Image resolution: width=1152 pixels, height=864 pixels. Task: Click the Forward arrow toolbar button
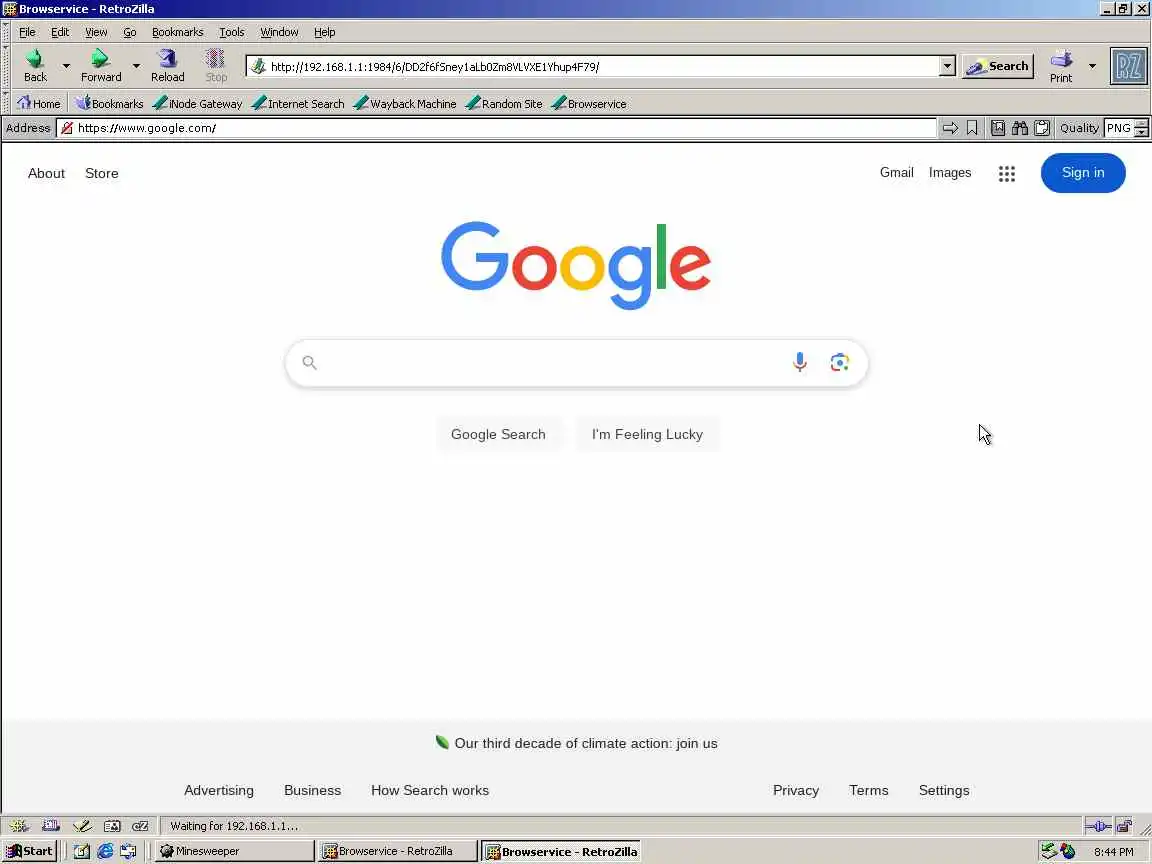[x=101, y=65]
